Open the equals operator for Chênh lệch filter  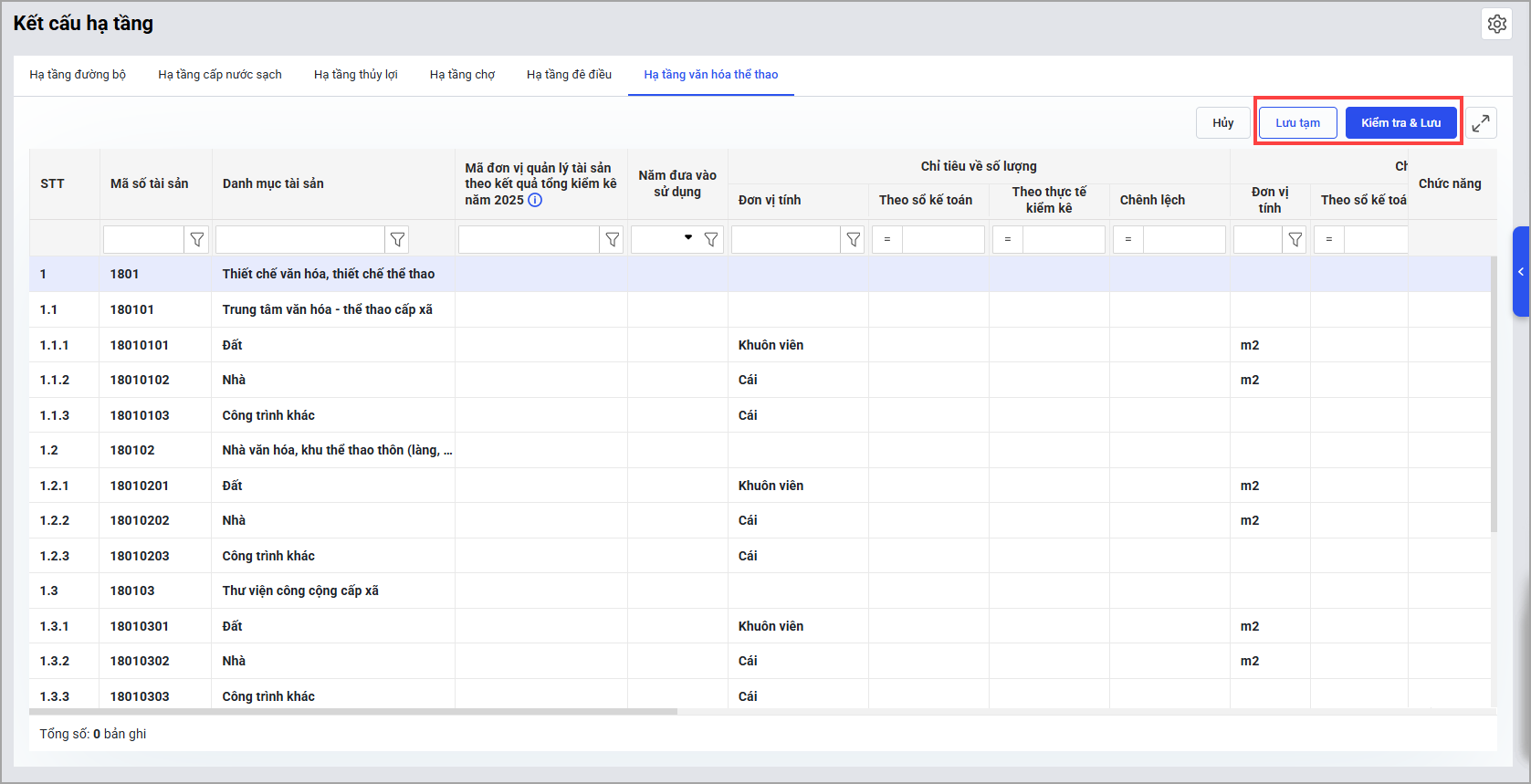pos(1127,239)
